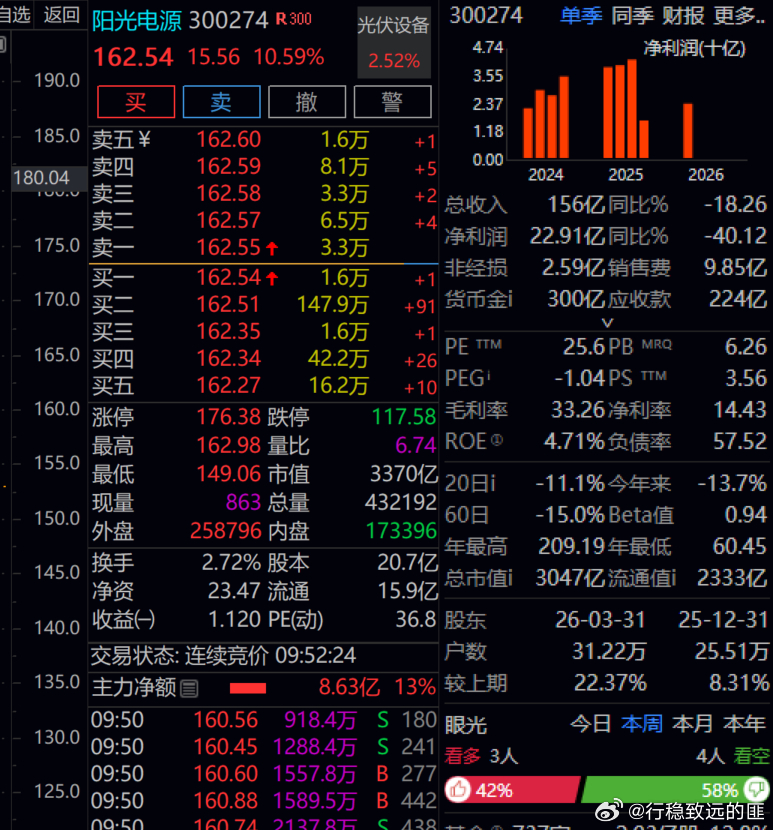Click the red 42% bullish vote bar
773x830 pixels.
click(x=513, y=790)
